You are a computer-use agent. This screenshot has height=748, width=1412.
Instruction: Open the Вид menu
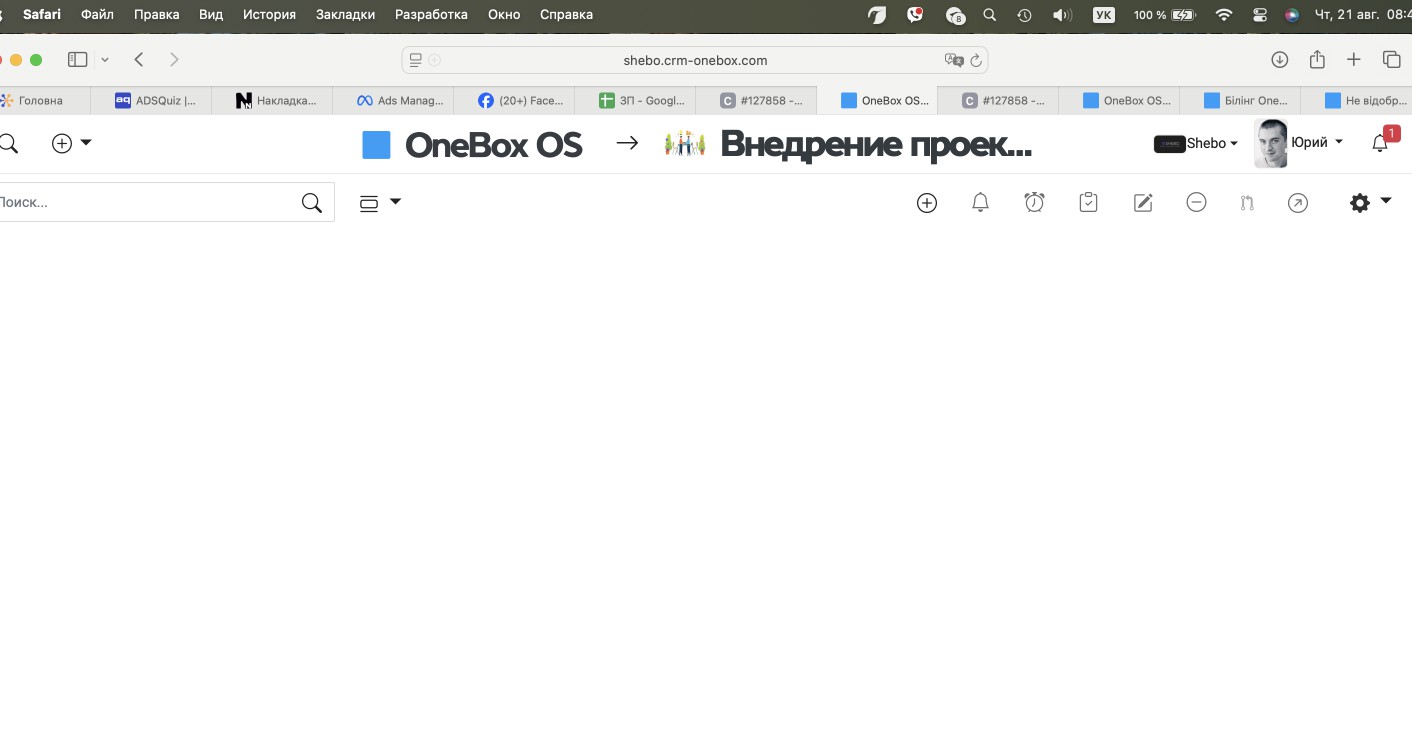[211, 15]
